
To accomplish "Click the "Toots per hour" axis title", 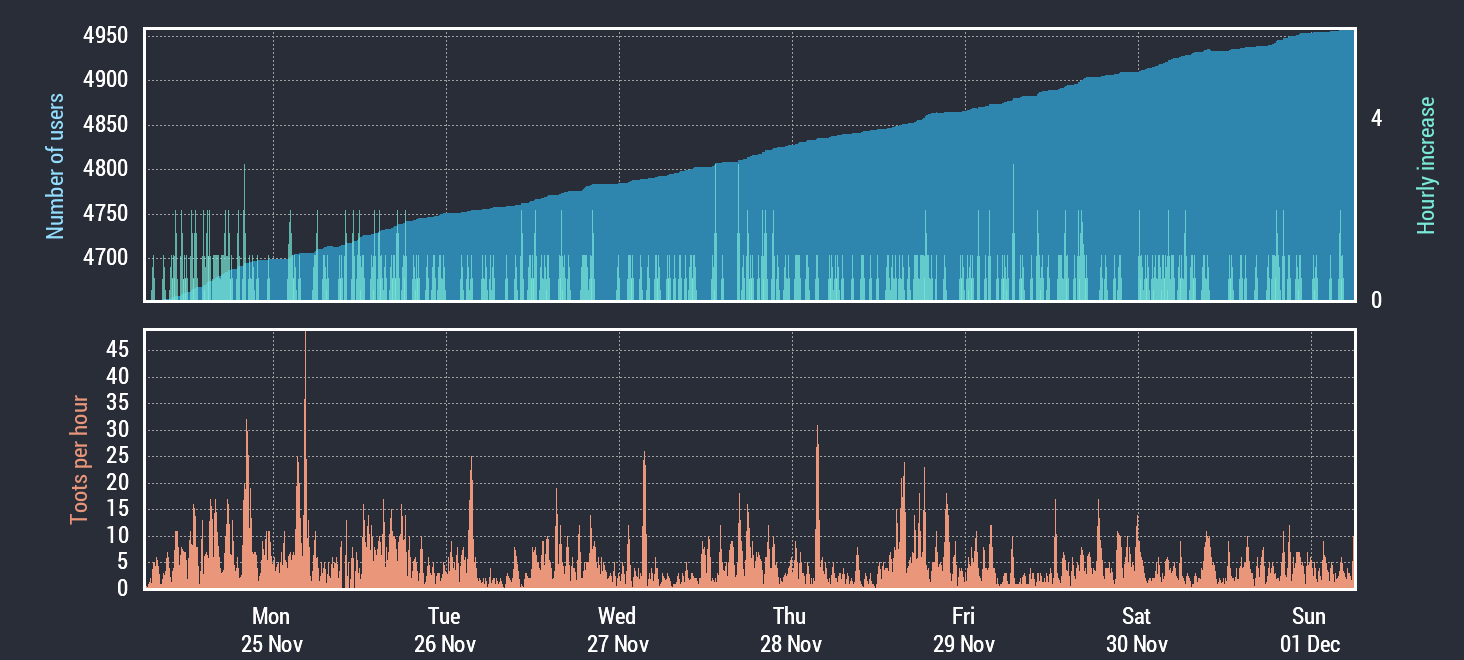I will [x=78, y=460].
